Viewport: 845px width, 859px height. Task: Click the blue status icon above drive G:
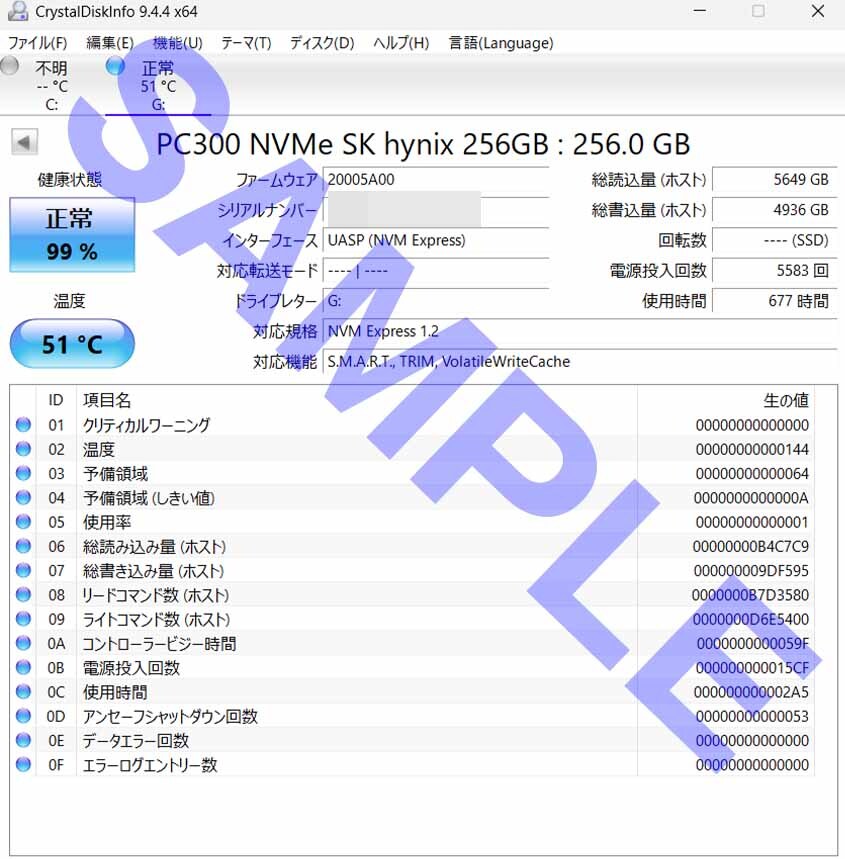click(x=113, y=66)
